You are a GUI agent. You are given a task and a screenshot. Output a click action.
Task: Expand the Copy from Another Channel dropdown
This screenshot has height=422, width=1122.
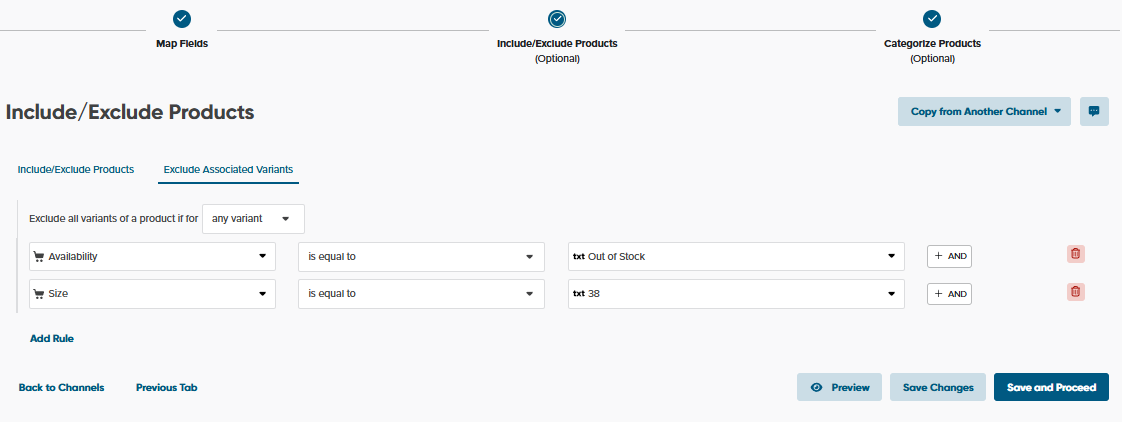(984, 112)
